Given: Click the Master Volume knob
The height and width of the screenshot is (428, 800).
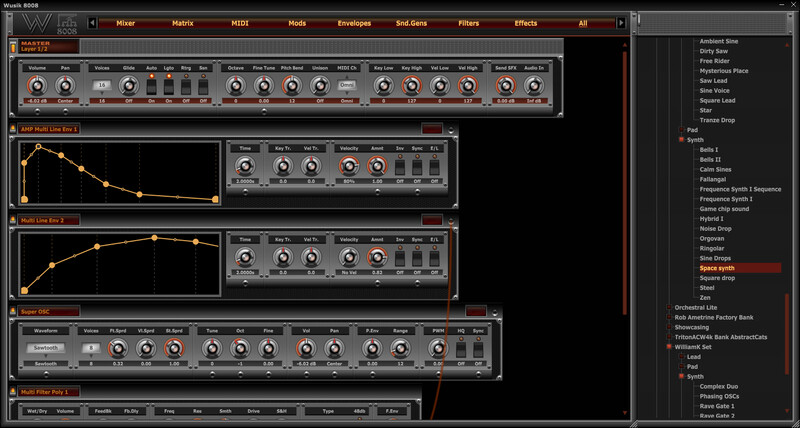Looking at the screenshot, I should pos(37,86).
